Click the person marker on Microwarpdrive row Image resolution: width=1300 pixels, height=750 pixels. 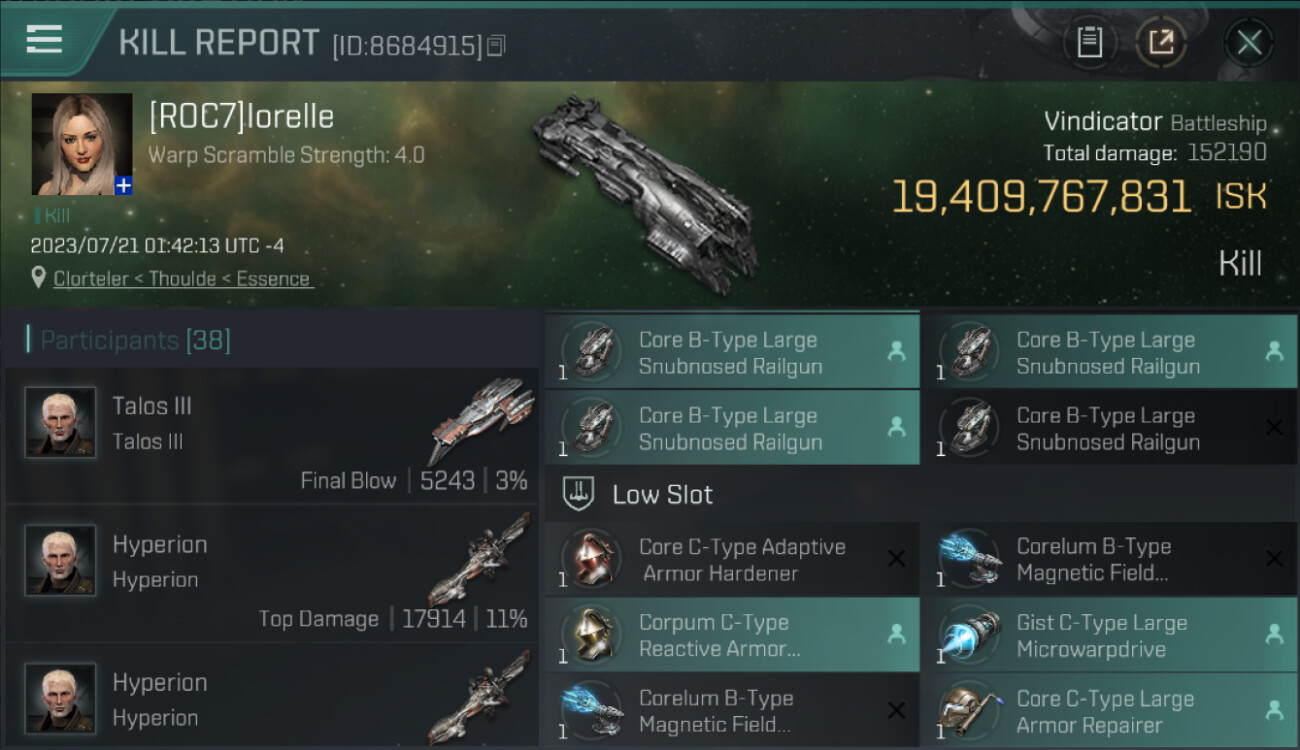coord(1274,634)
